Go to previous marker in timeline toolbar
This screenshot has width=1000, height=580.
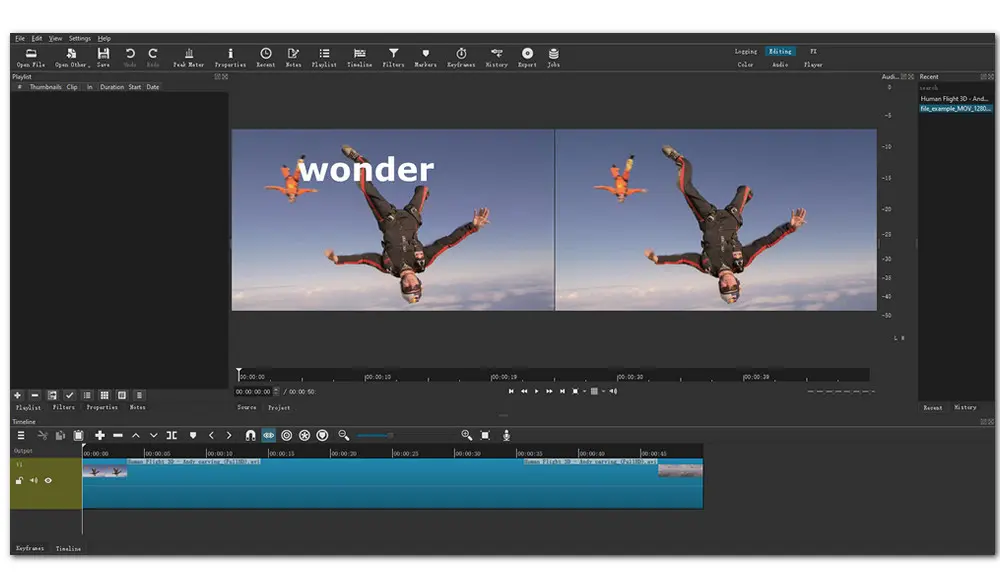click(211, 435)
